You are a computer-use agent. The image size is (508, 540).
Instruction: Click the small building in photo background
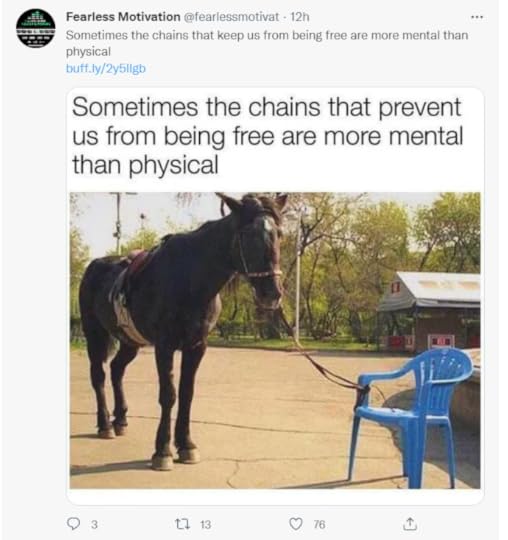[429, 312]
